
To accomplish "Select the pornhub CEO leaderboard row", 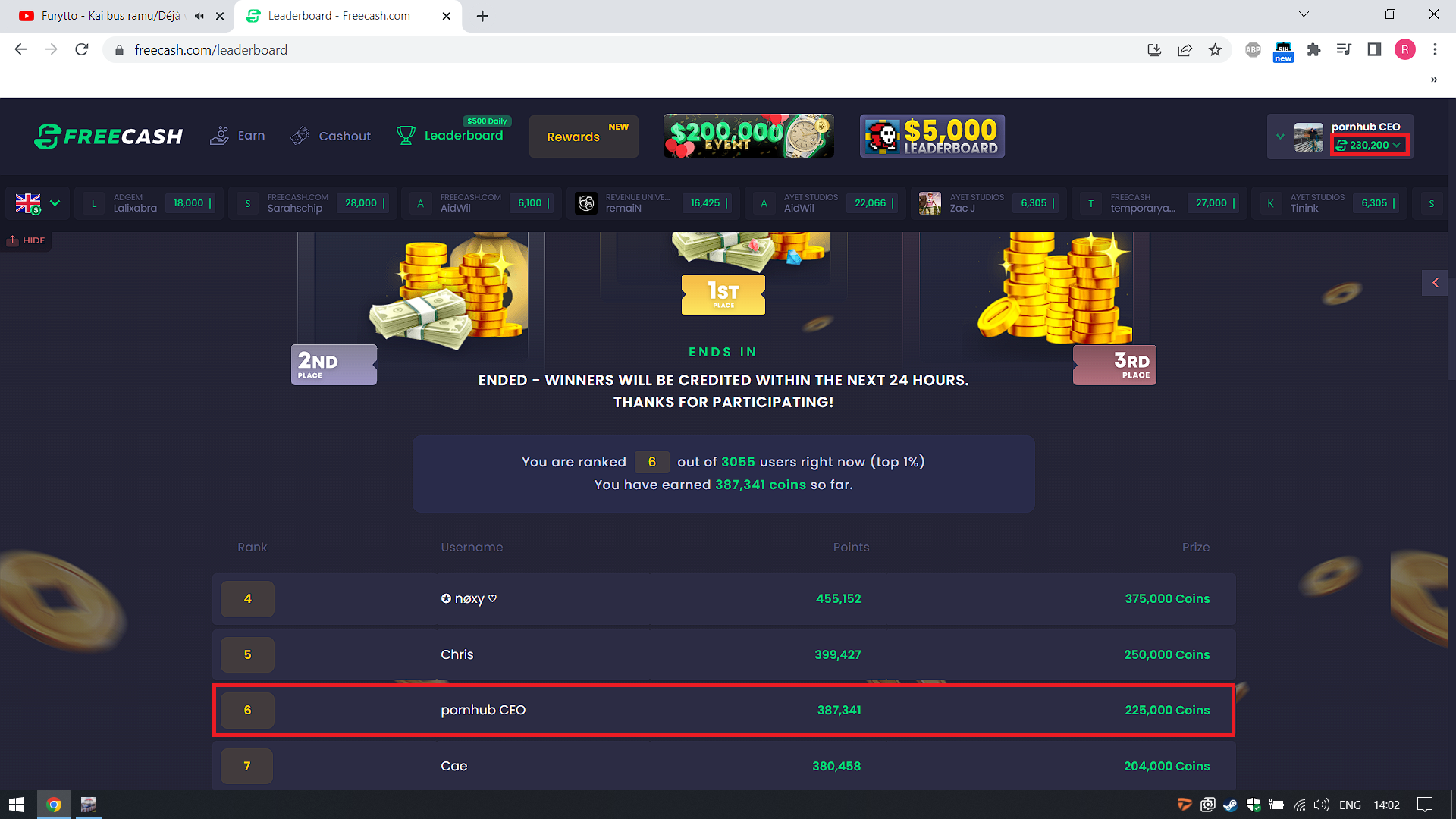I will [724, 711].
